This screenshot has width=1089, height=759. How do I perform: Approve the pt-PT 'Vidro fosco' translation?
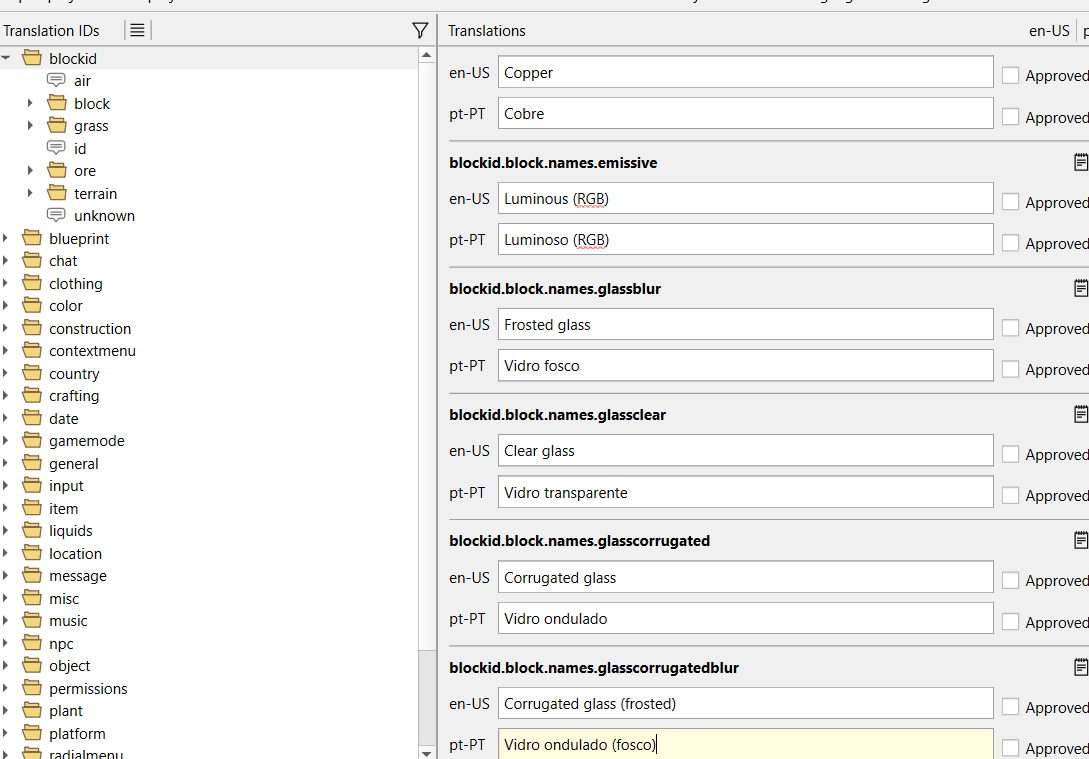pos(1011,370)
